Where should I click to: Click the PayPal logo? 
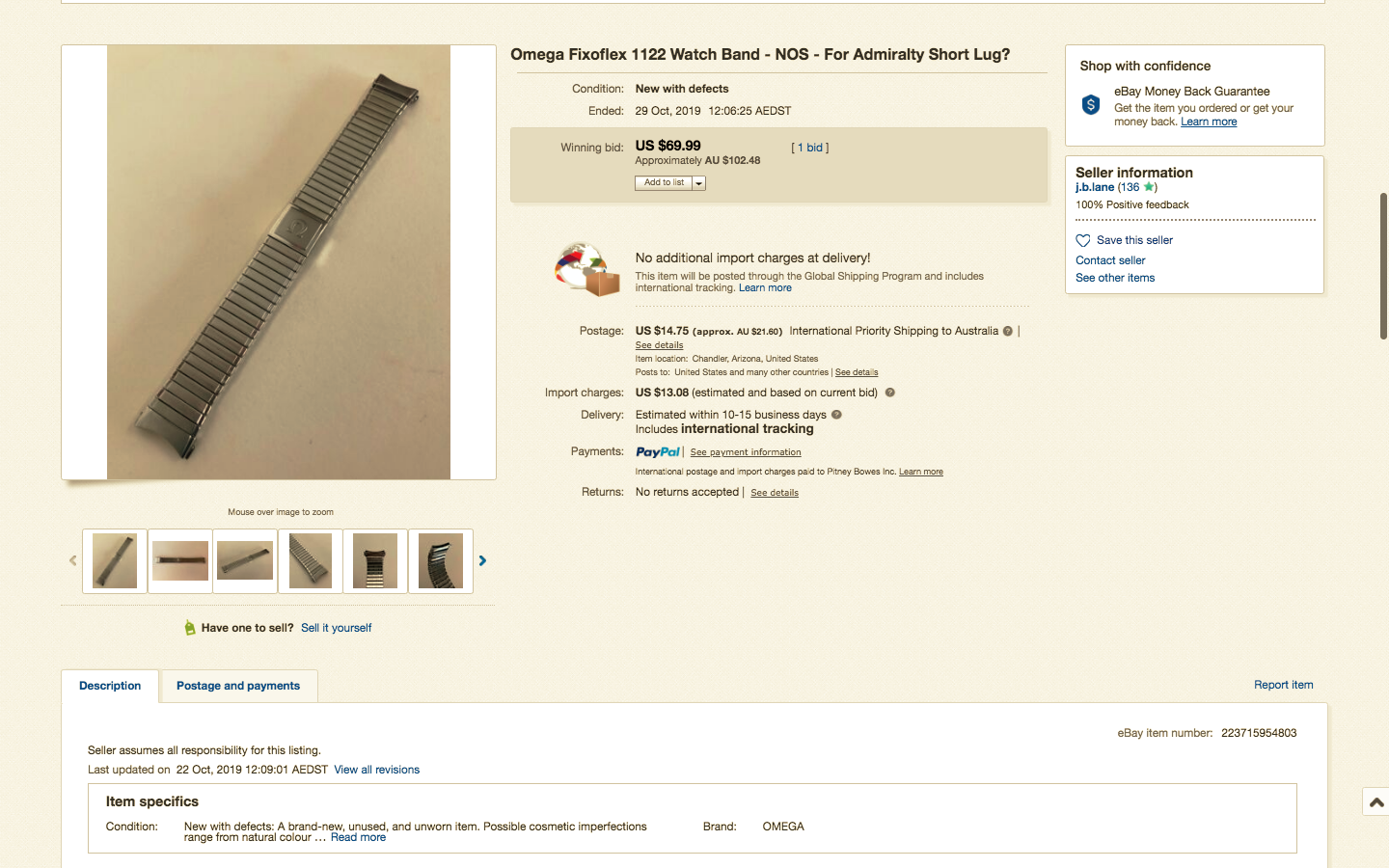tap(658, 451)
